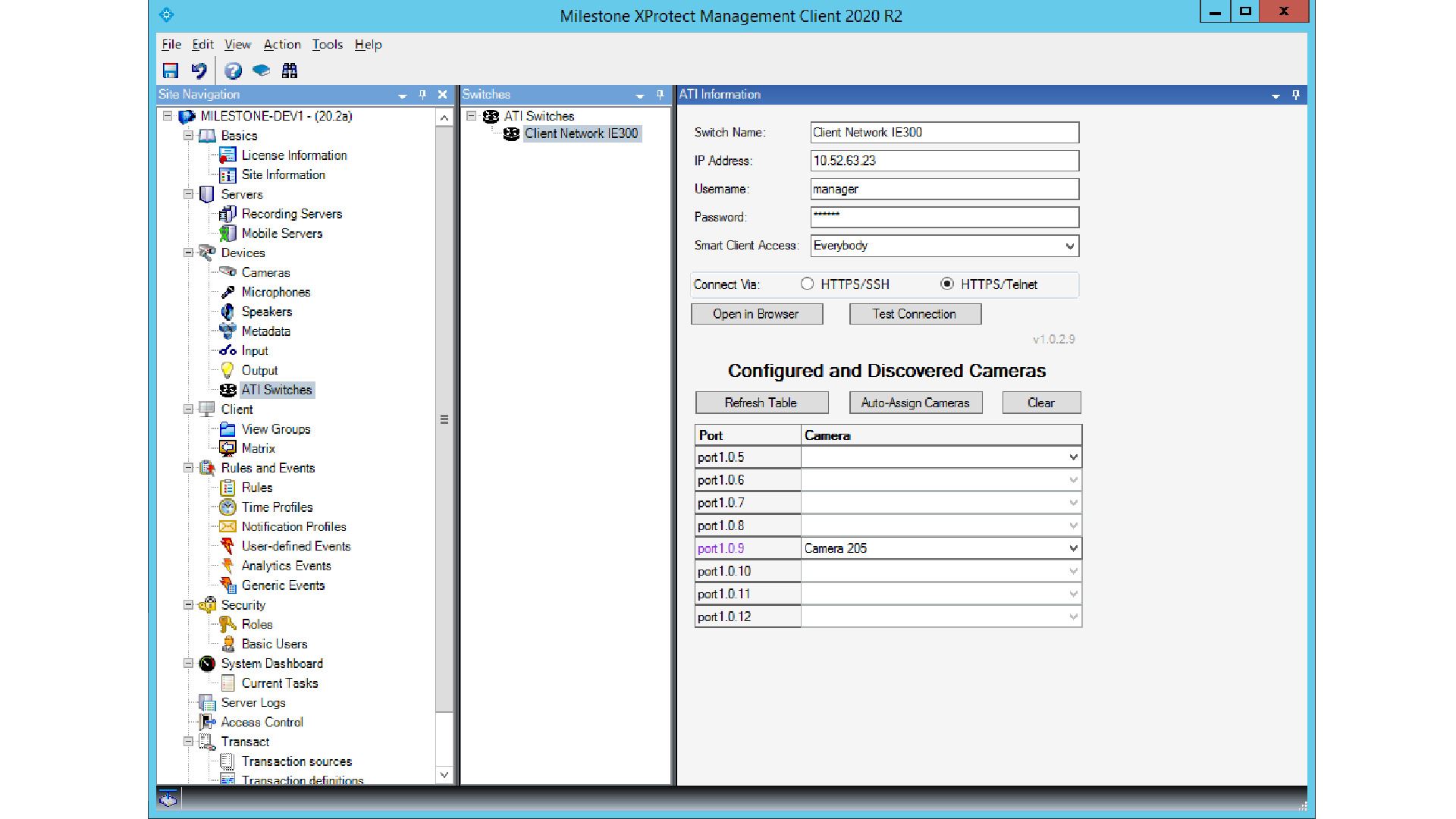Viewport: 1456px width, 819px height.
Task: Click the Site Navigation vertical scrollbar
Action: tap(444, 419)
